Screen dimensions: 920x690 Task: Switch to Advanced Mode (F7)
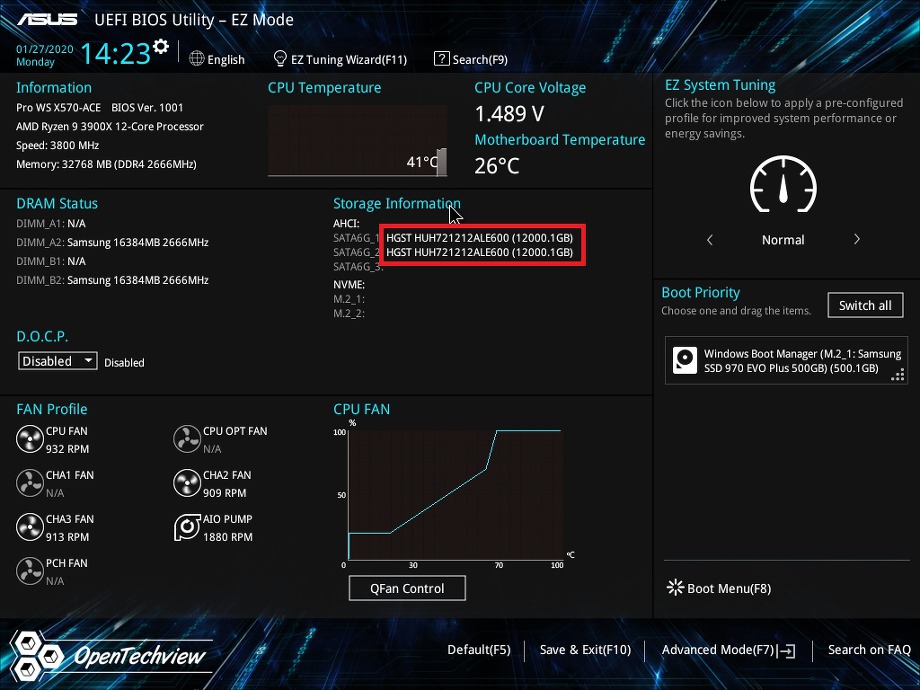pos(729,650)
